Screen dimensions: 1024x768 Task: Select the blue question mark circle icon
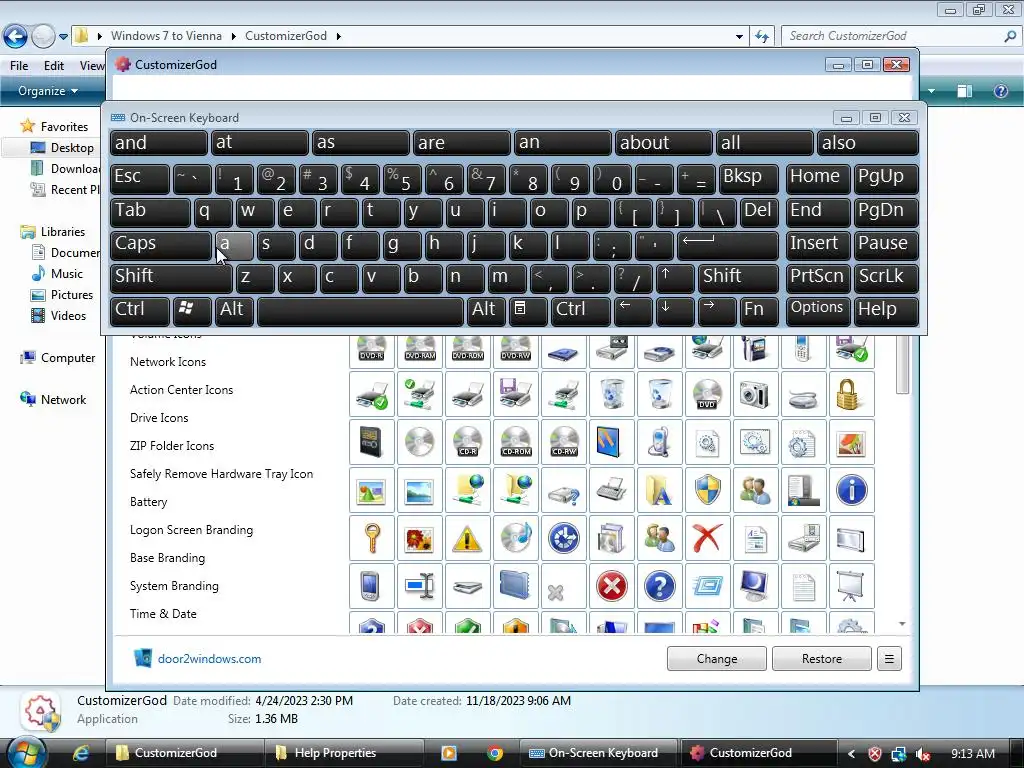[660, 586]
